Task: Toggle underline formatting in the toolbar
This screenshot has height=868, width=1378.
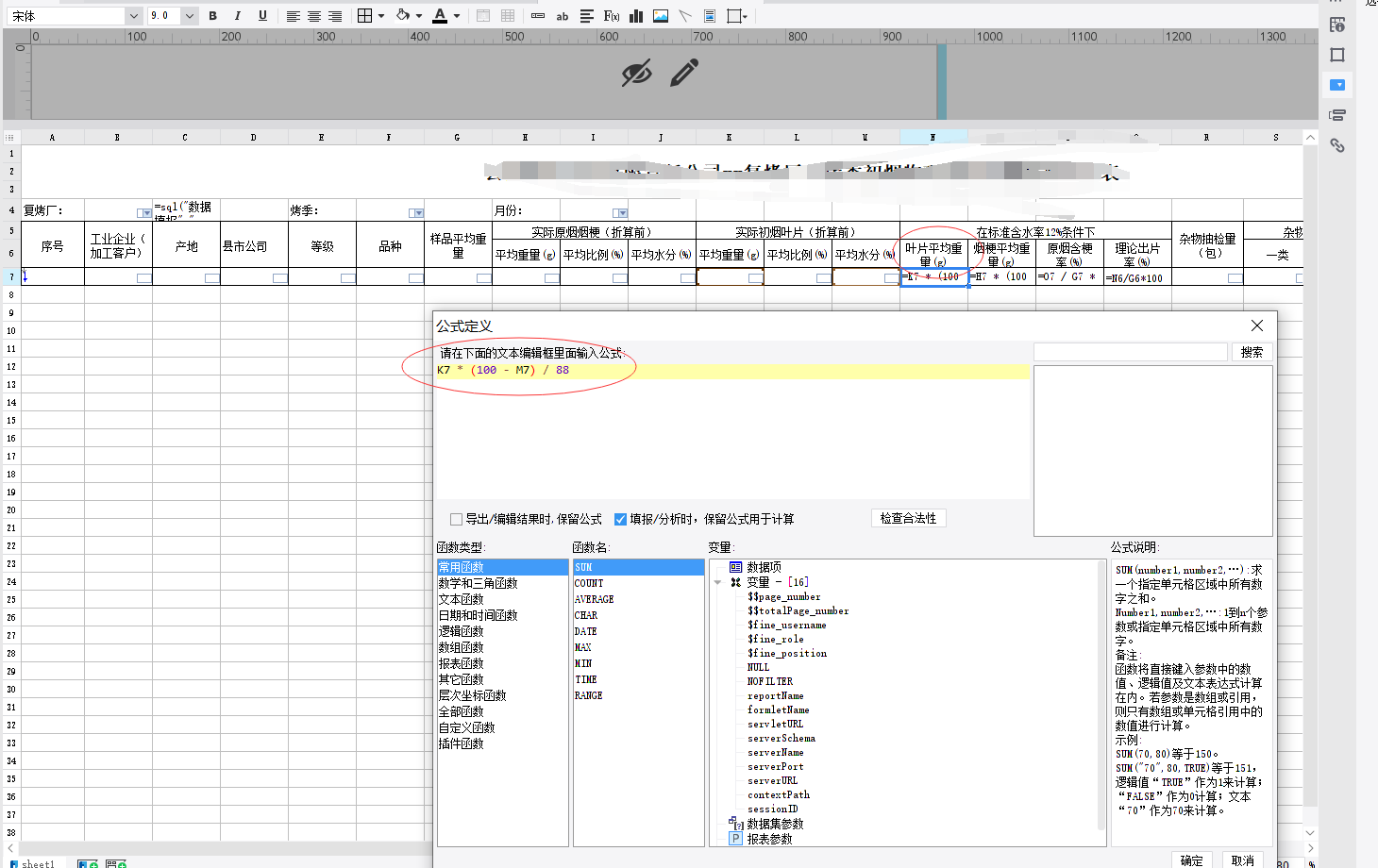Action: coord(262,16)
